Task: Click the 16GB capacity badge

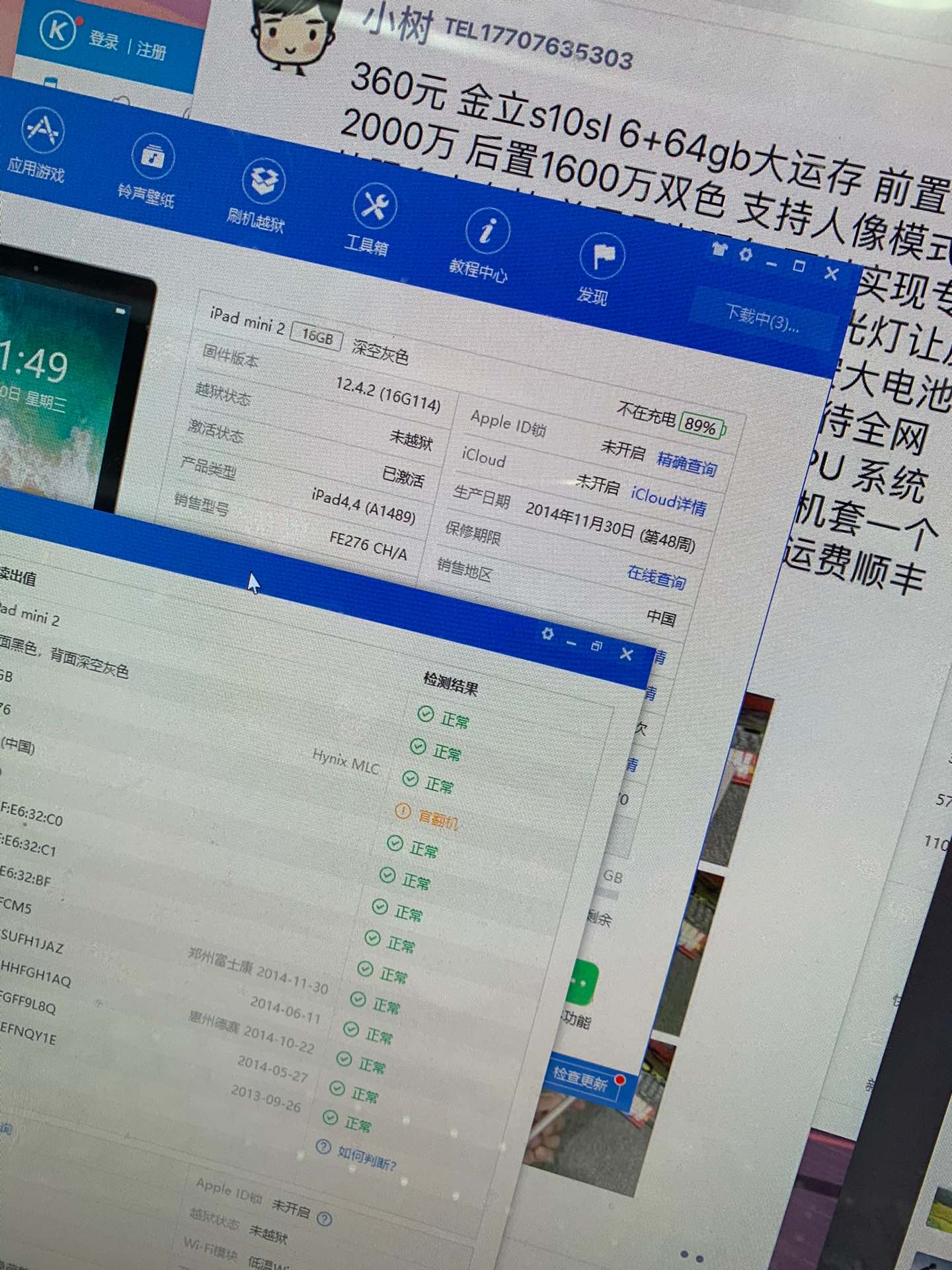Action: click(x=317, y=337)
